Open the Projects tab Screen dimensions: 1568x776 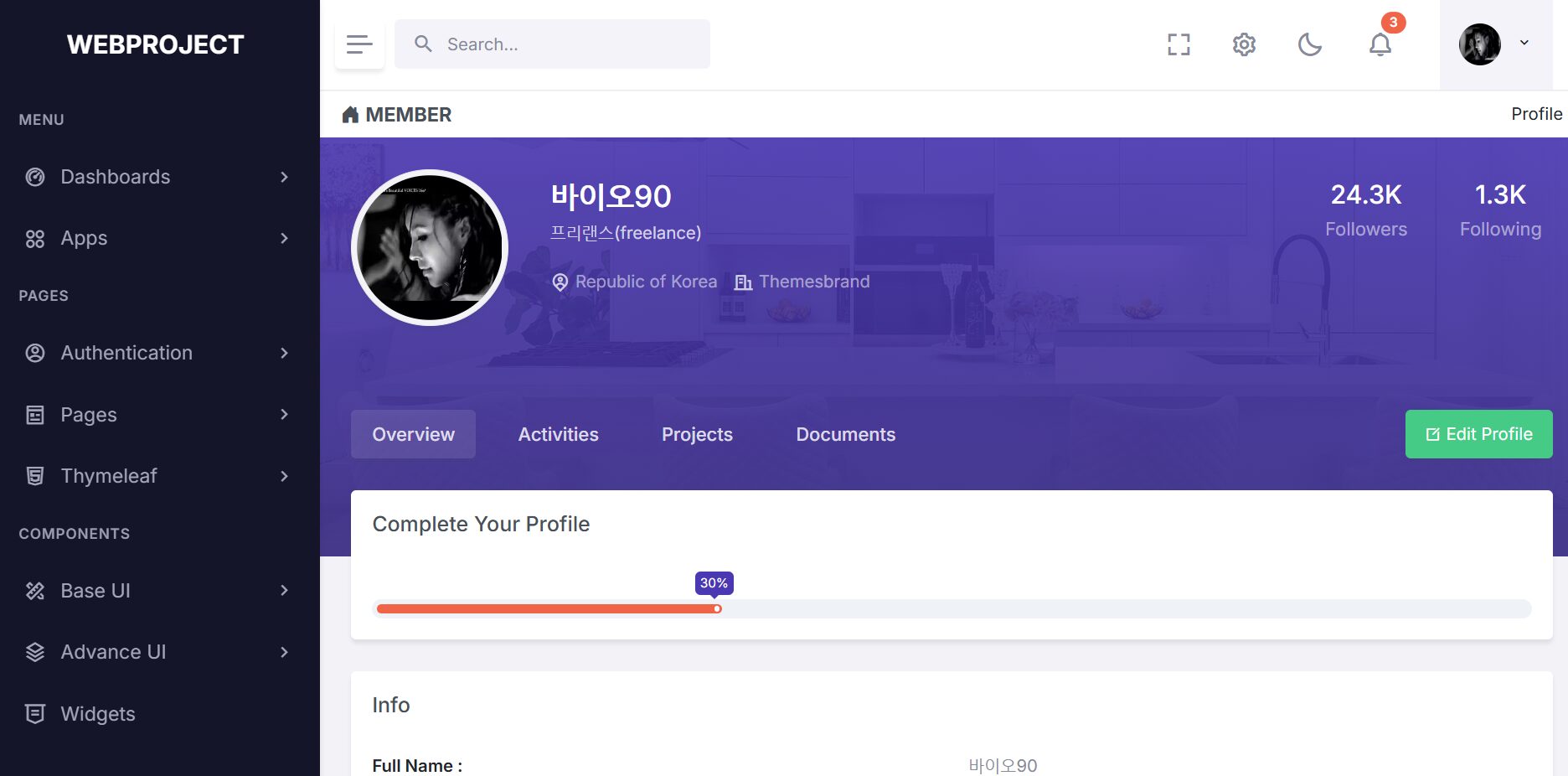point(697,434)
